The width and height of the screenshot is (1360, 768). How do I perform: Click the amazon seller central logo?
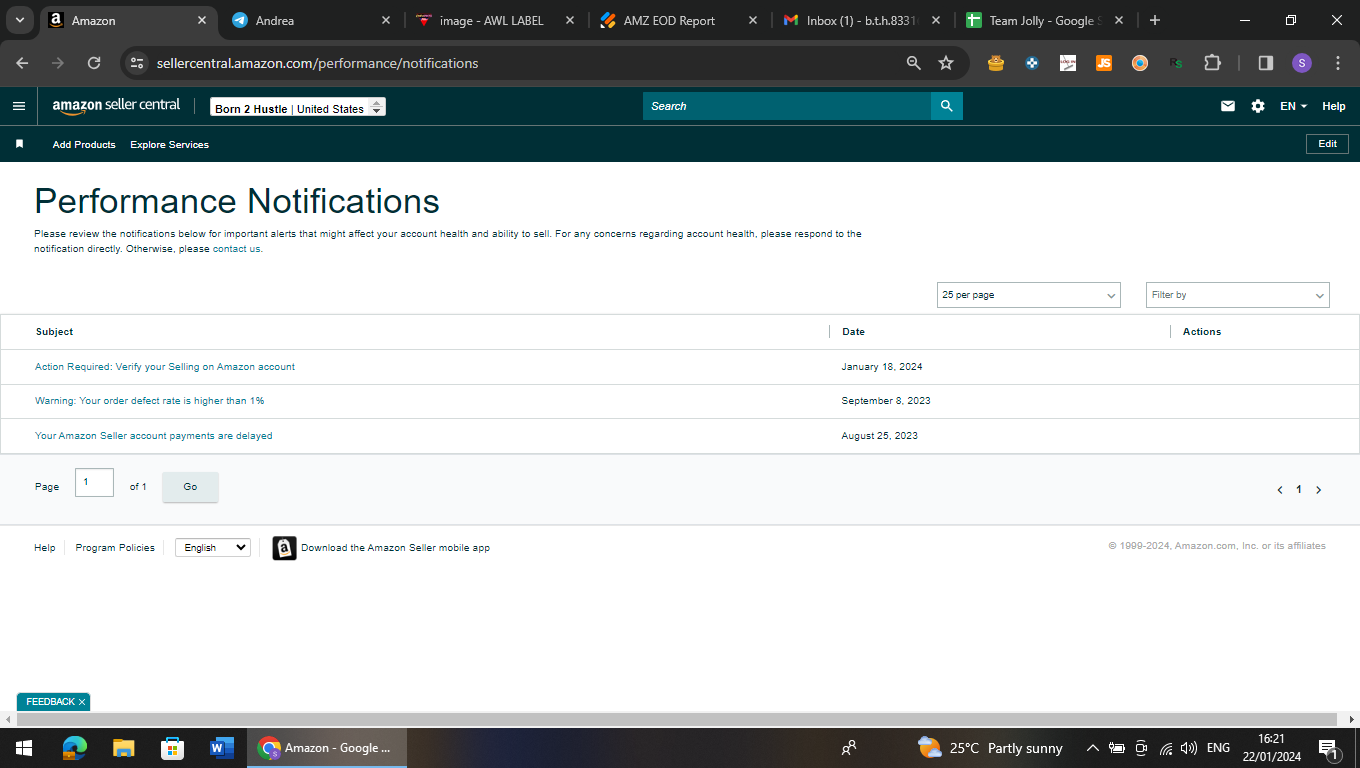click(116, 106)
